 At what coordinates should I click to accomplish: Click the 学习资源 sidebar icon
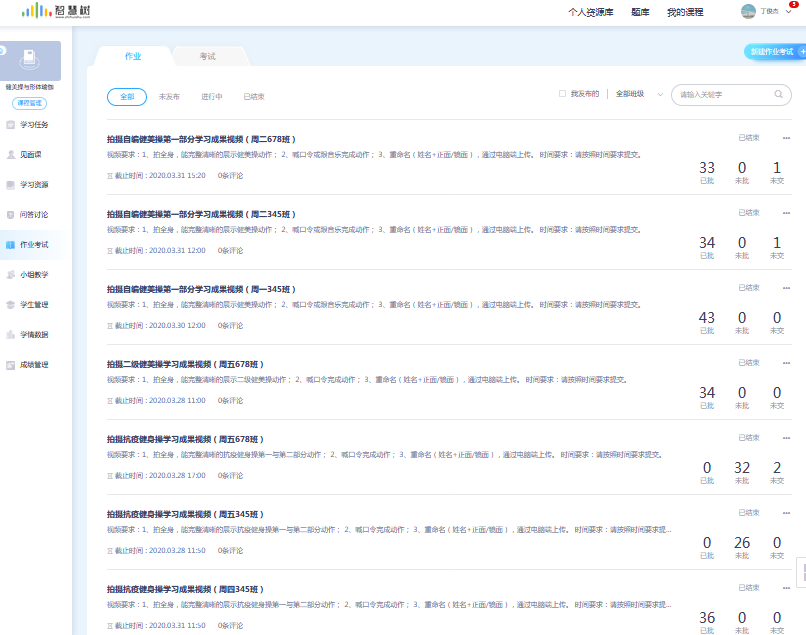(x=10, y=185)
